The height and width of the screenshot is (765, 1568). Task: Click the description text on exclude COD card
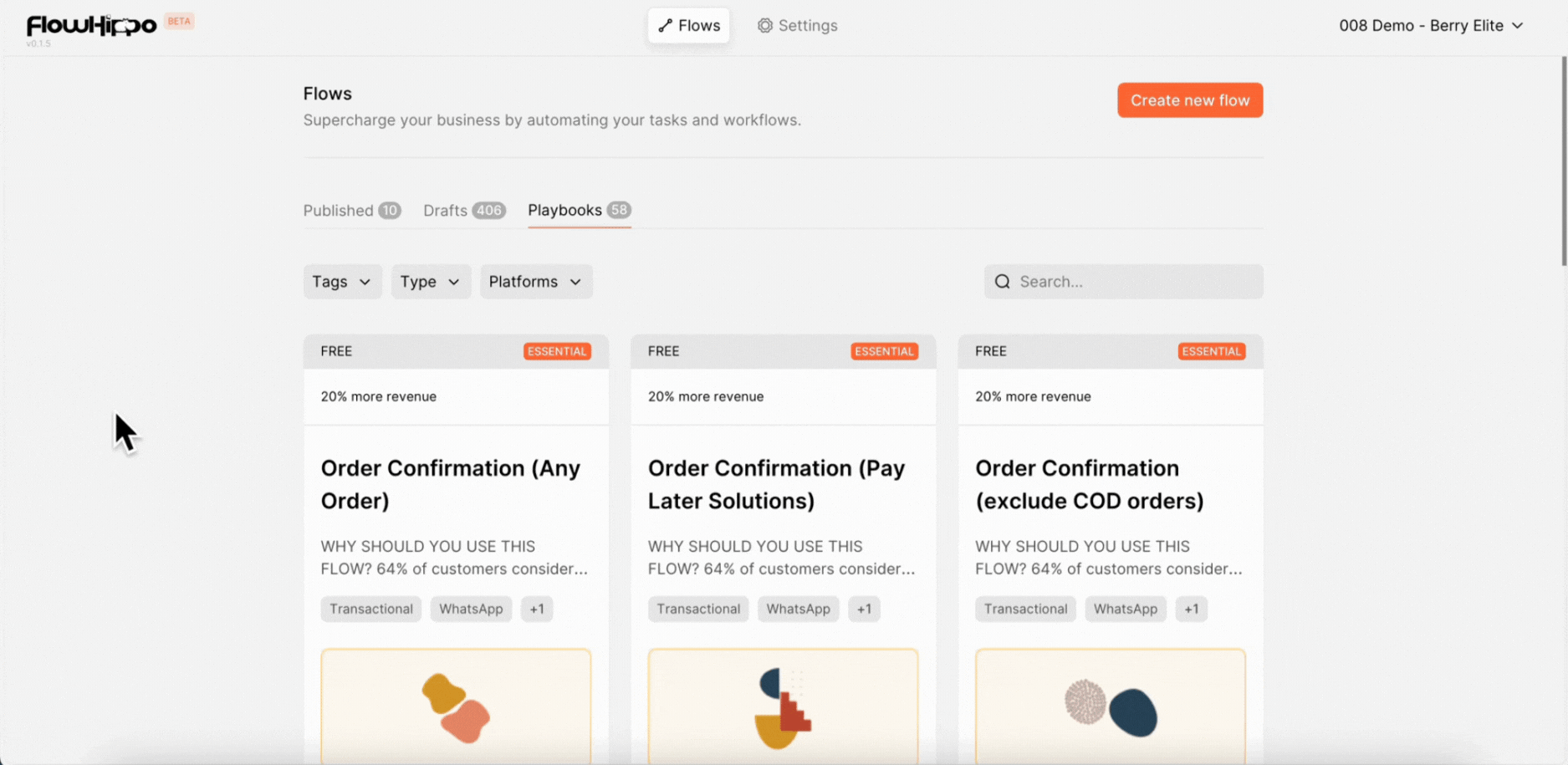(x=1109, y=558)
